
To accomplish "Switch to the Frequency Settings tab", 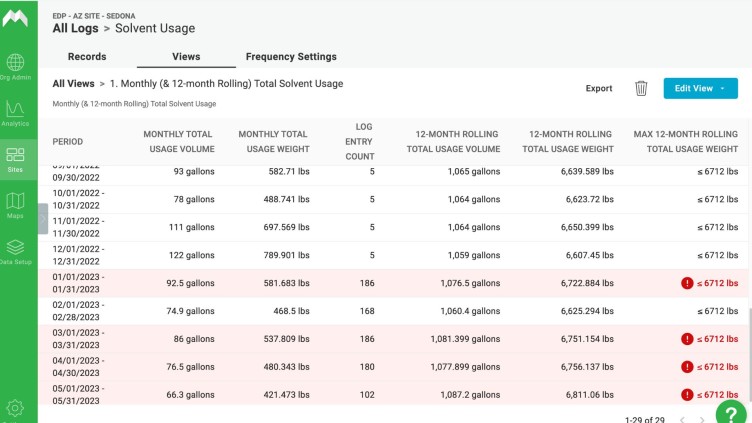I will (x=291, y=57).
